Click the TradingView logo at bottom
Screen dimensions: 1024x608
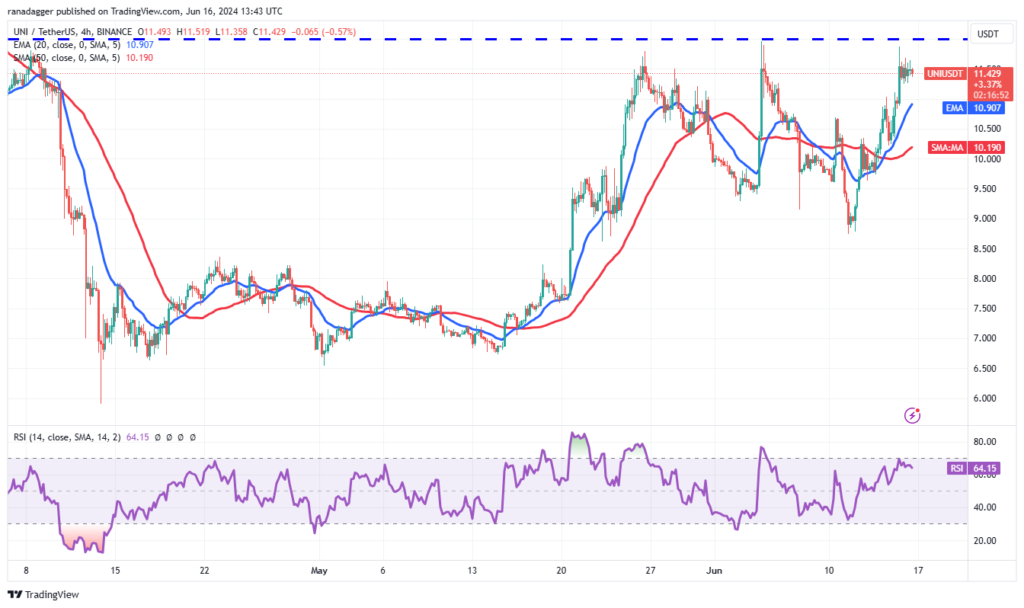pyautogui.click(x=43, y=594)
